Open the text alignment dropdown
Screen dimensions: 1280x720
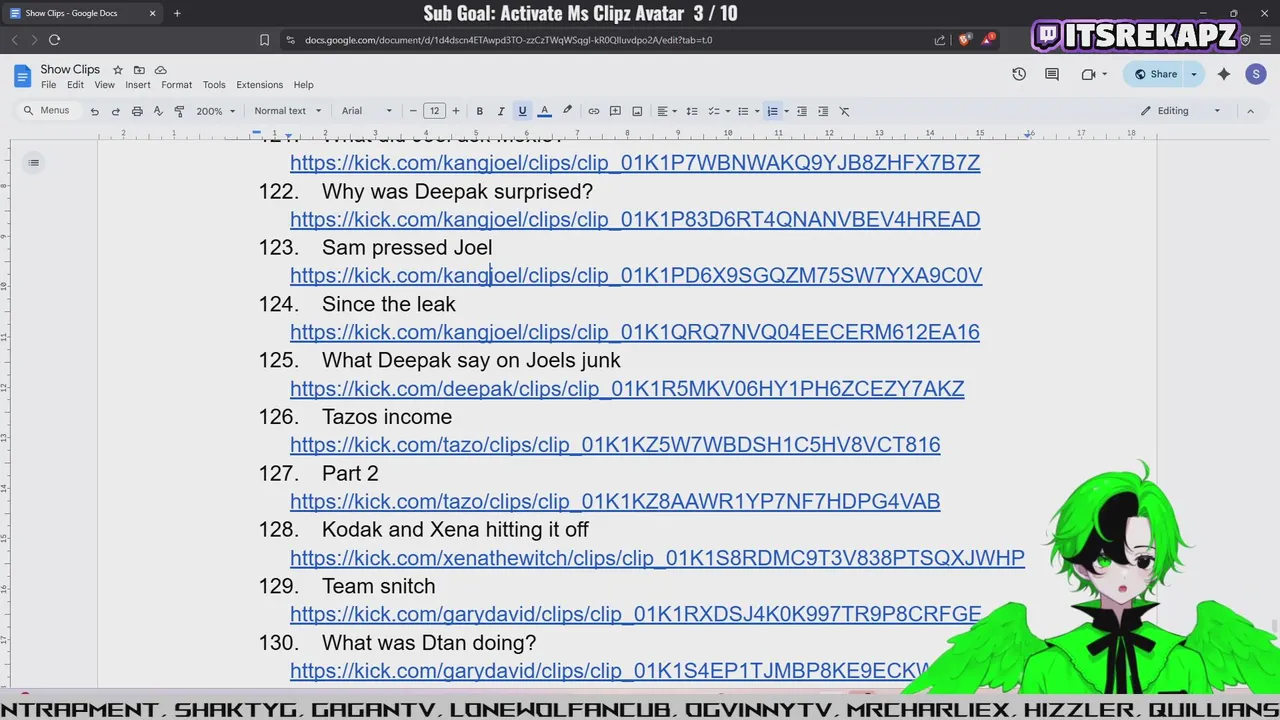pos(666,111)
